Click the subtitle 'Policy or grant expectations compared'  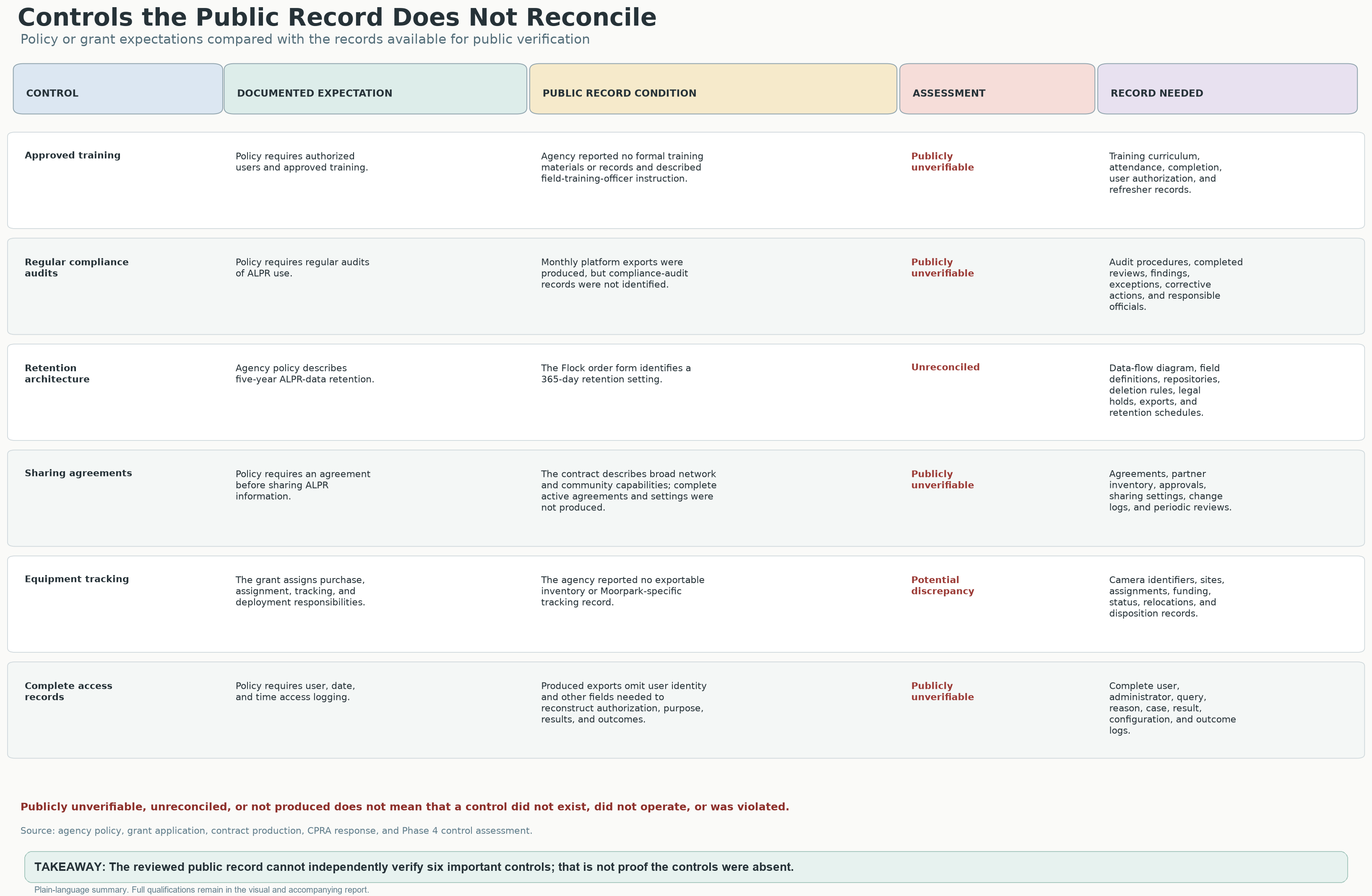point(305,39)
